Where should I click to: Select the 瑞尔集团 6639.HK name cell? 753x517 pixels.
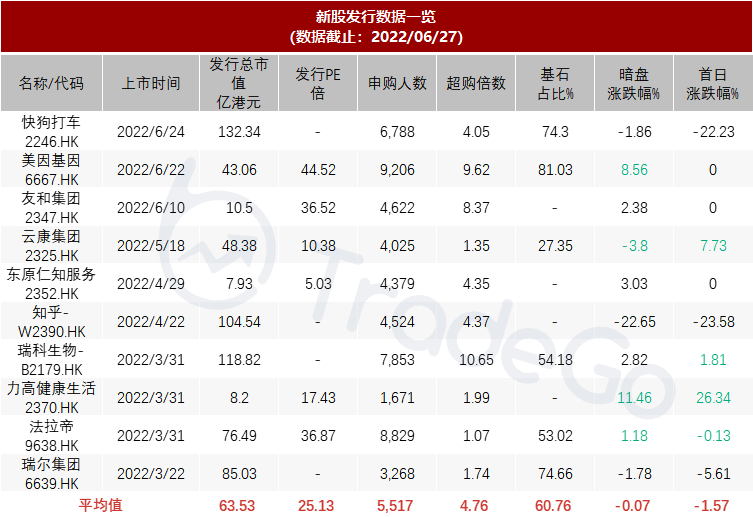[51, 473]
